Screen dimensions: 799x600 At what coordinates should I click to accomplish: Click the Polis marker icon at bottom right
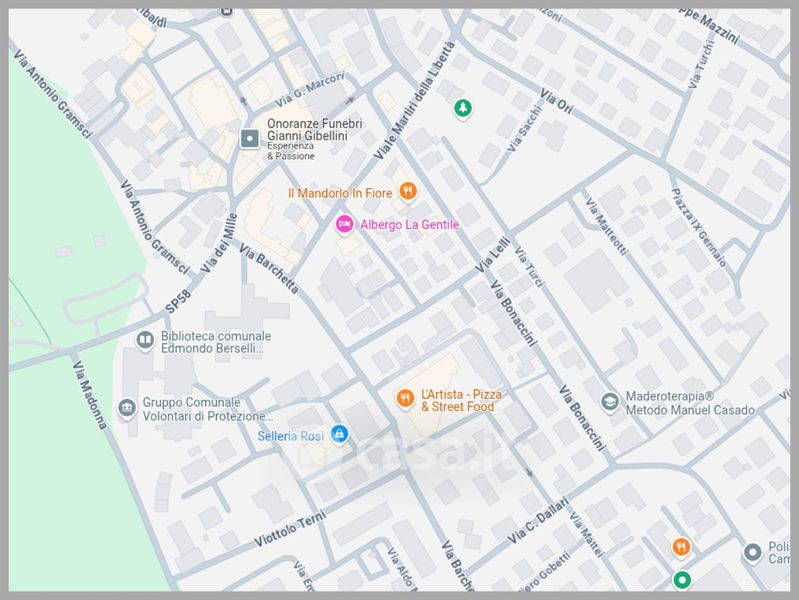pos(752,552)
